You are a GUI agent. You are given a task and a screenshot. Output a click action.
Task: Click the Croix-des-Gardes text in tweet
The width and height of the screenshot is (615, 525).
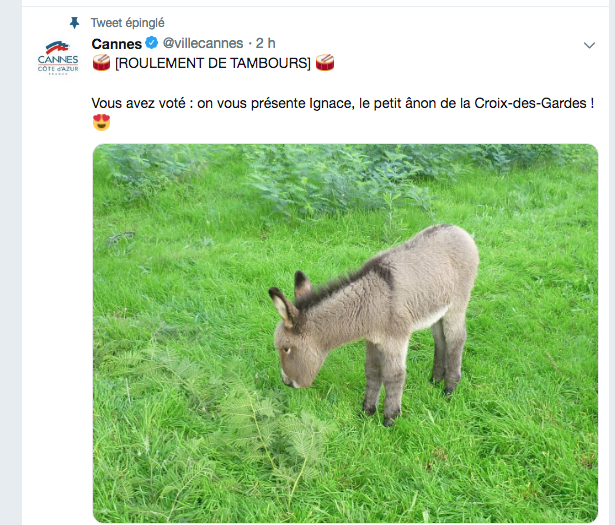(x=530, y=103)
